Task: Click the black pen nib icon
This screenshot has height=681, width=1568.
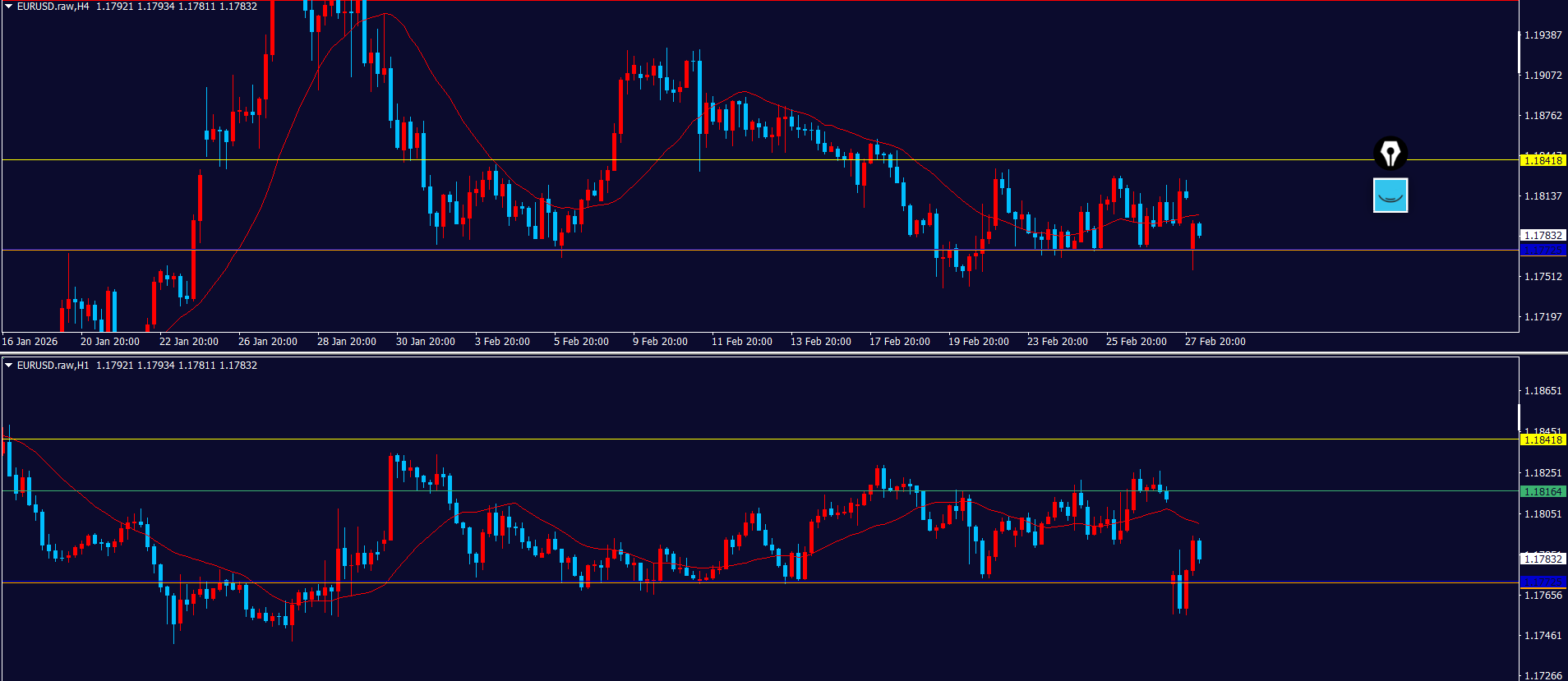Action: [1390, 153]
